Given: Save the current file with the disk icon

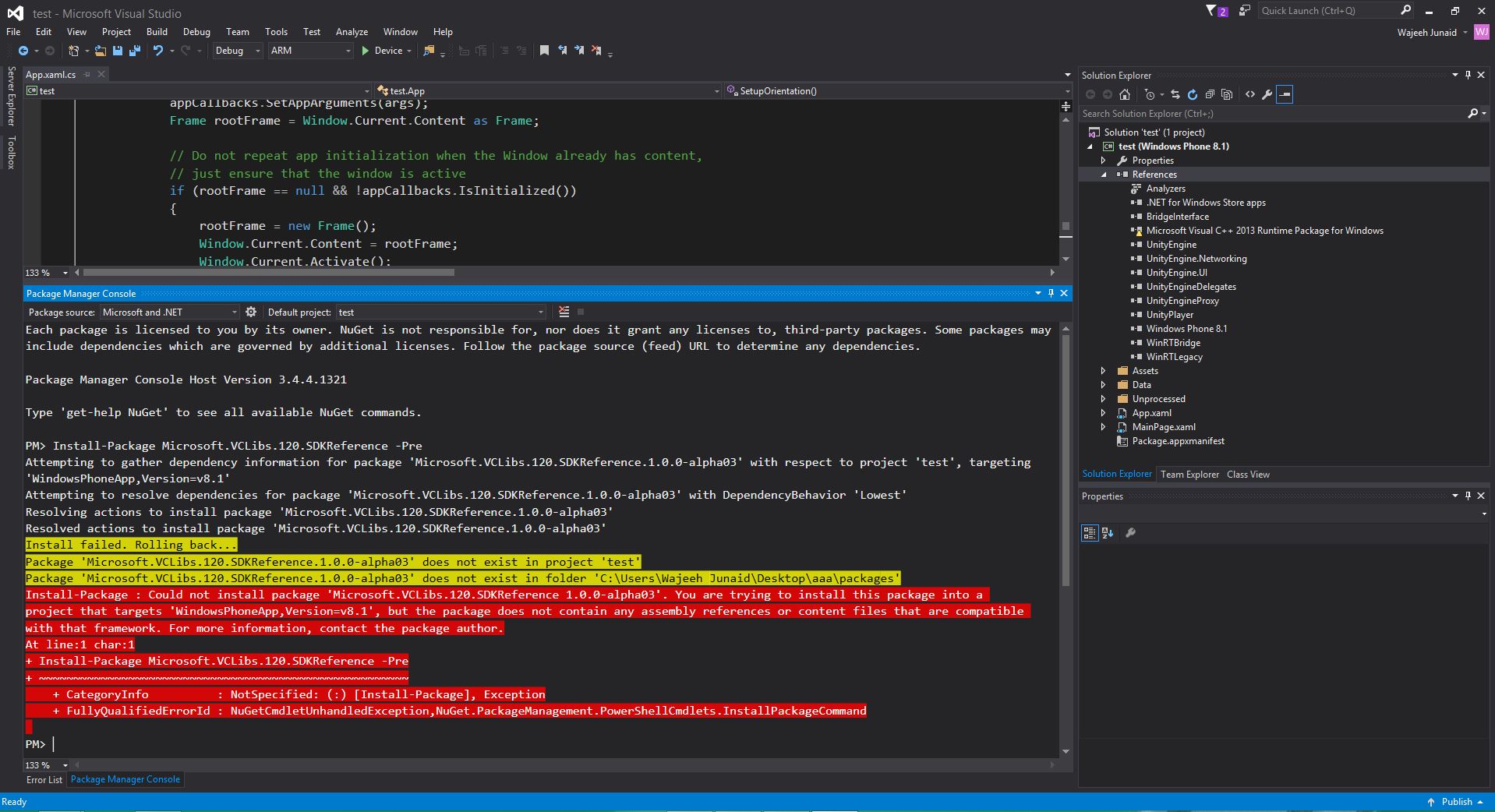Looking at the screenshot, I should click(118, 51).
